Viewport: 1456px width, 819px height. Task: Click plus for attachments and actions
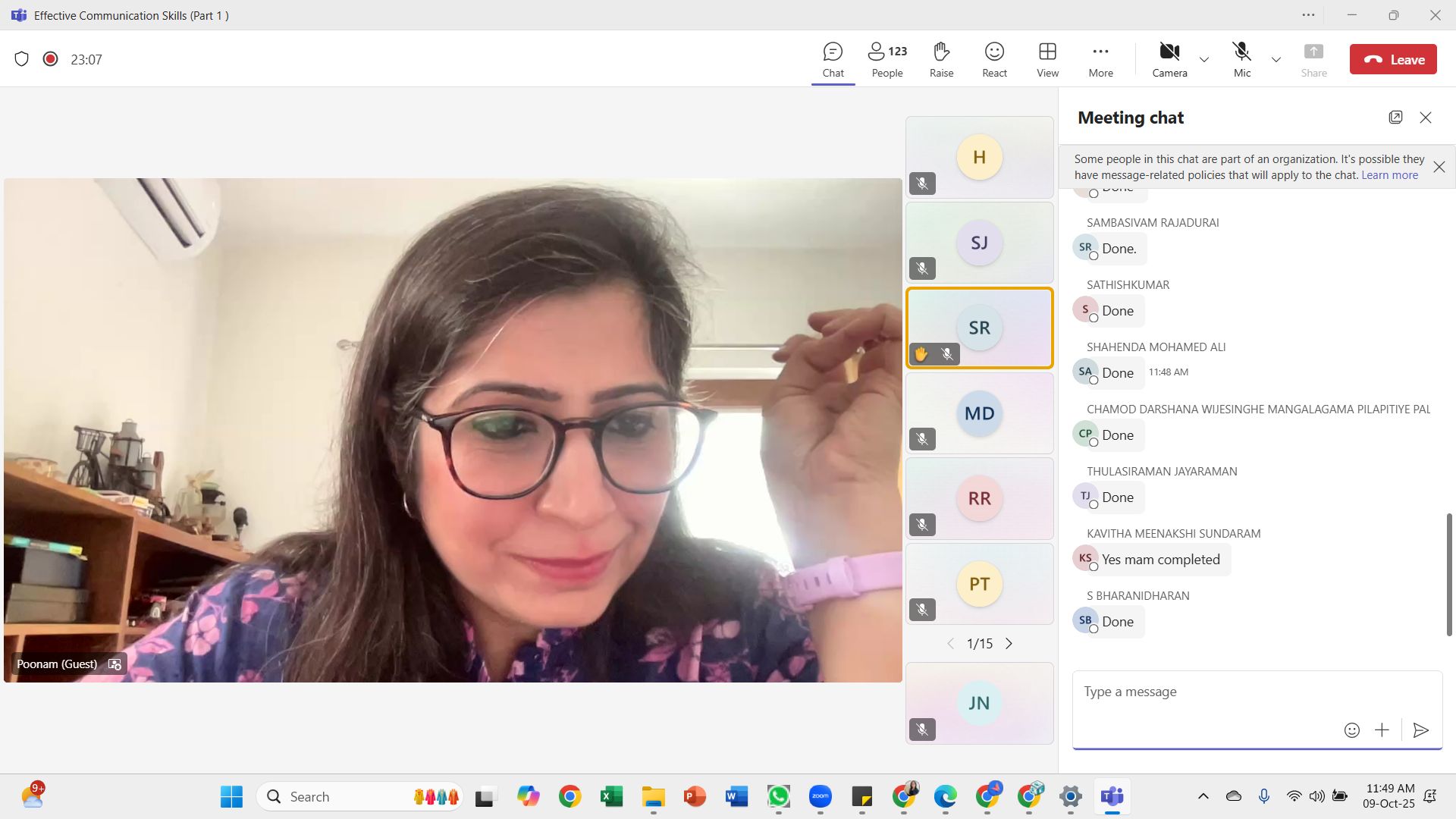pyautogui.click(x=1382, y=730)
